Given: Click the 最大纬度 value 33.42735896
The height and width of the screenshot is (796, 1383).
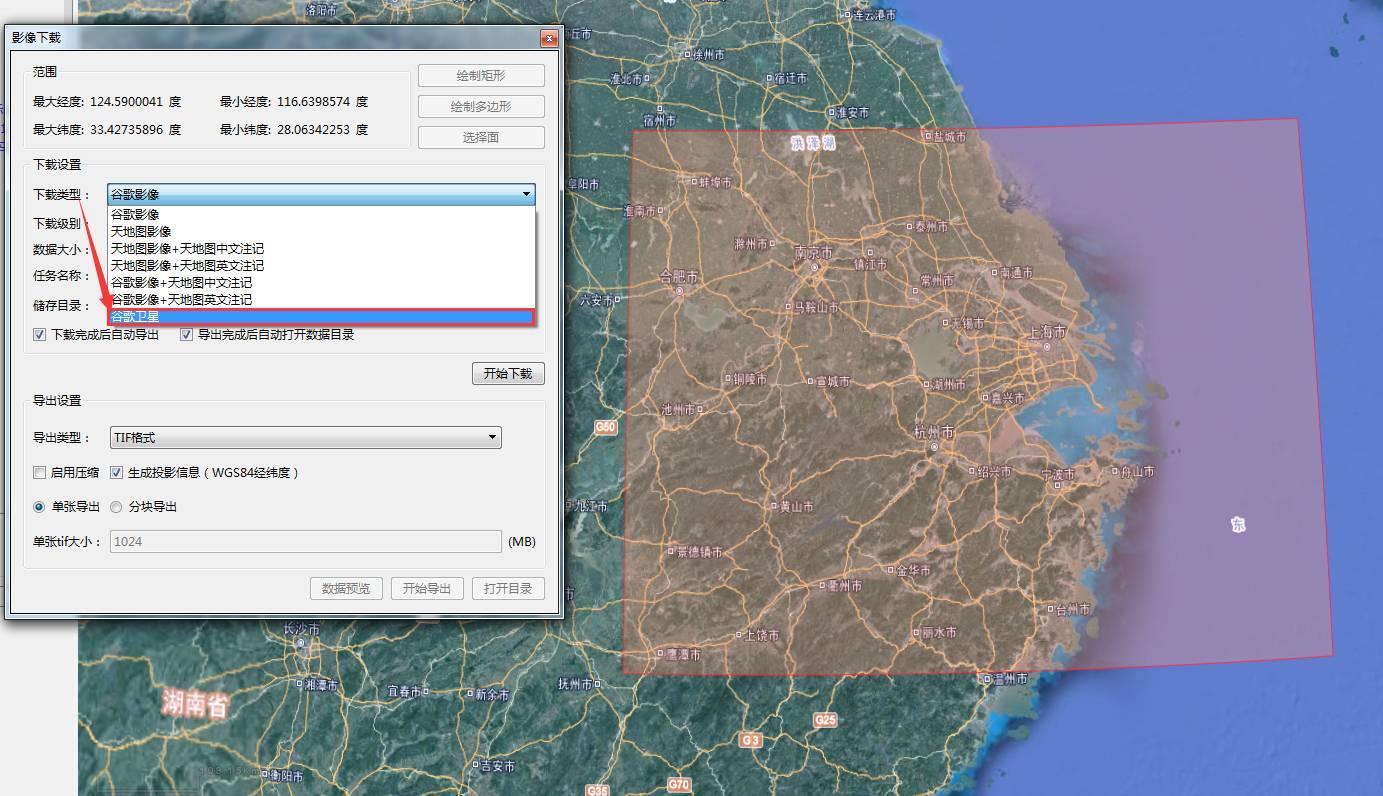Looking at the screenshot, I should pyautogui.click(x=126, y=130).
